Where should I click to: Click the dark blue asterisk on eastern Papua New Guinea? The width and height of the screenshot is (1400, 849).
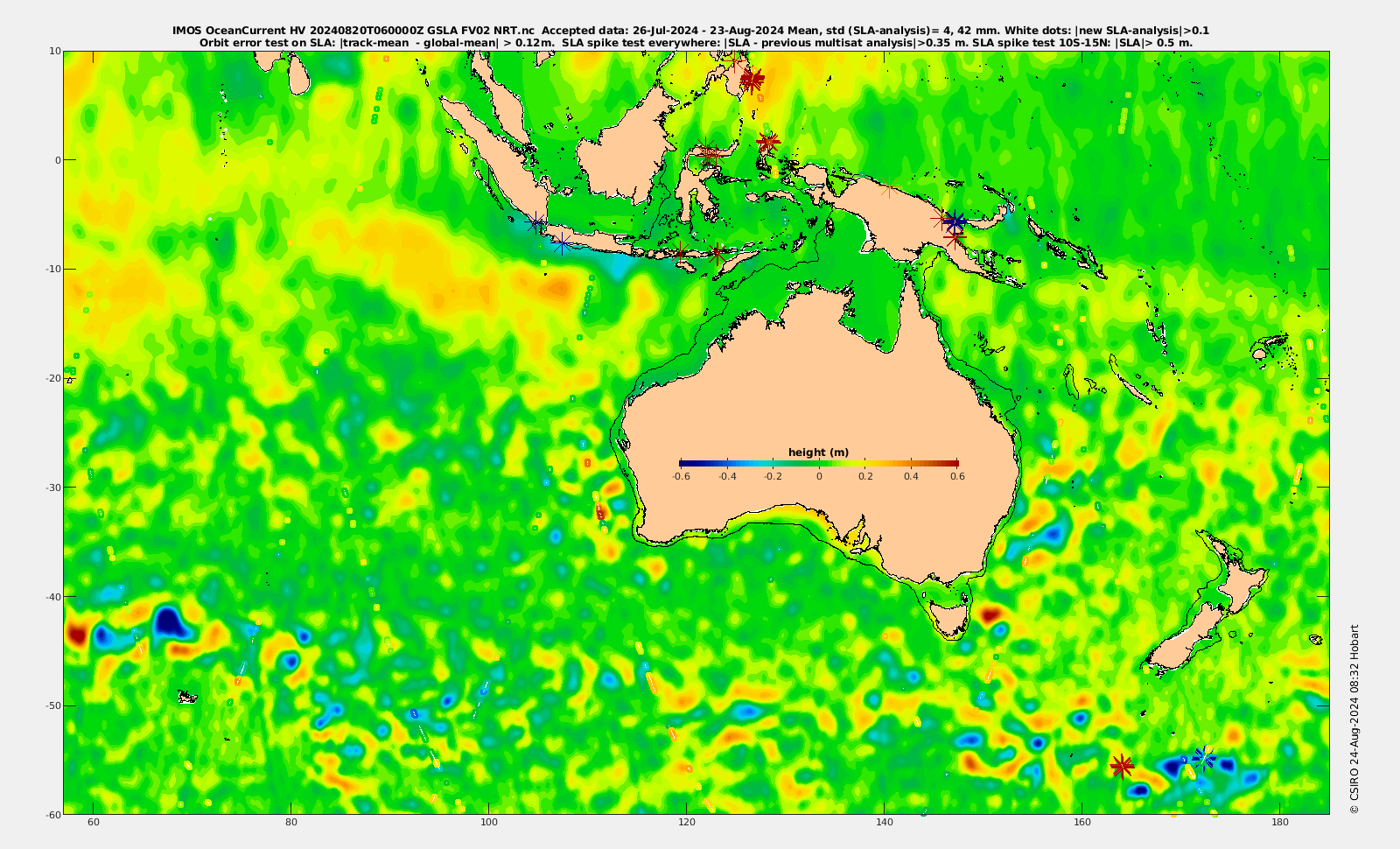pyautogui.click(x=955, y=222)
